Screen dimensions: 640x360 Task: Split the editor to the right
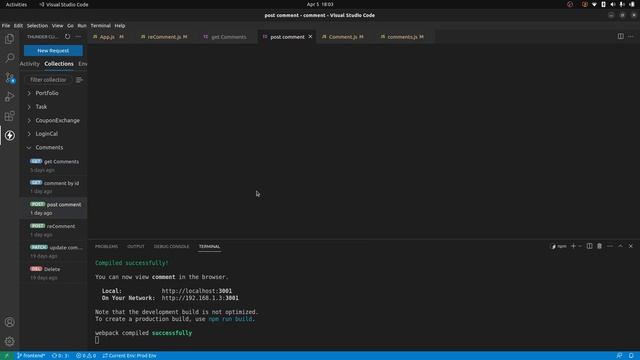(x=620, y=36)
